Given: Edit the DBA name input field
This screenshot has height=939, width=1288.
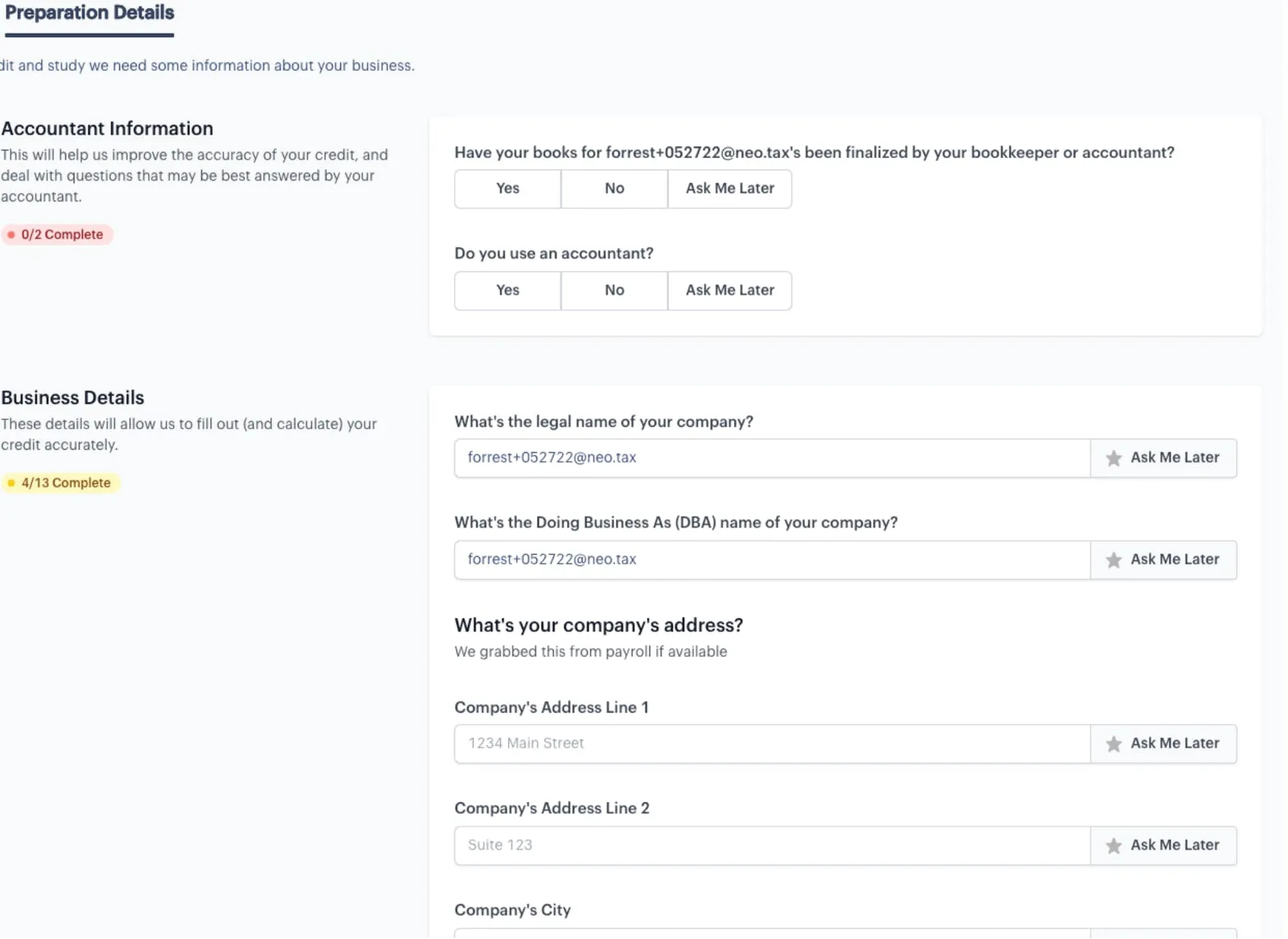Looking at the screenshot, I should tap(772, 560).
